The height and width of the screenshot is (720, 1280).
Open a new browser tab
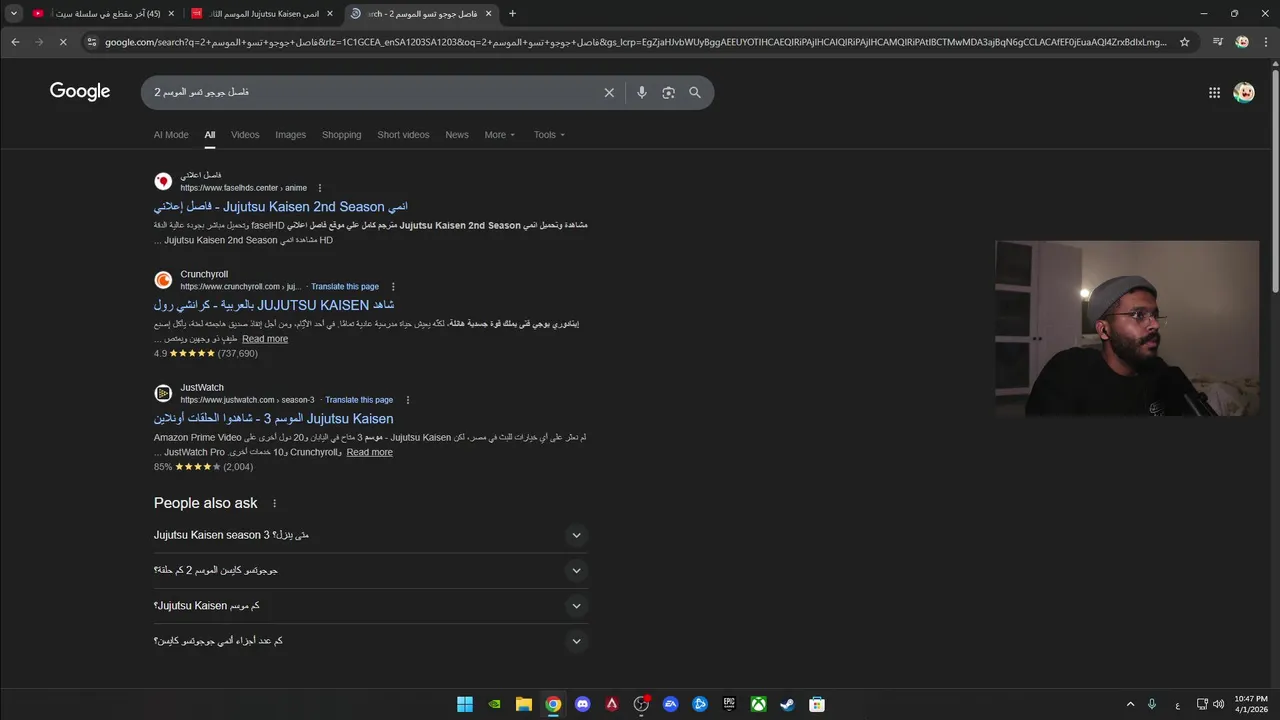coord(512,13)
